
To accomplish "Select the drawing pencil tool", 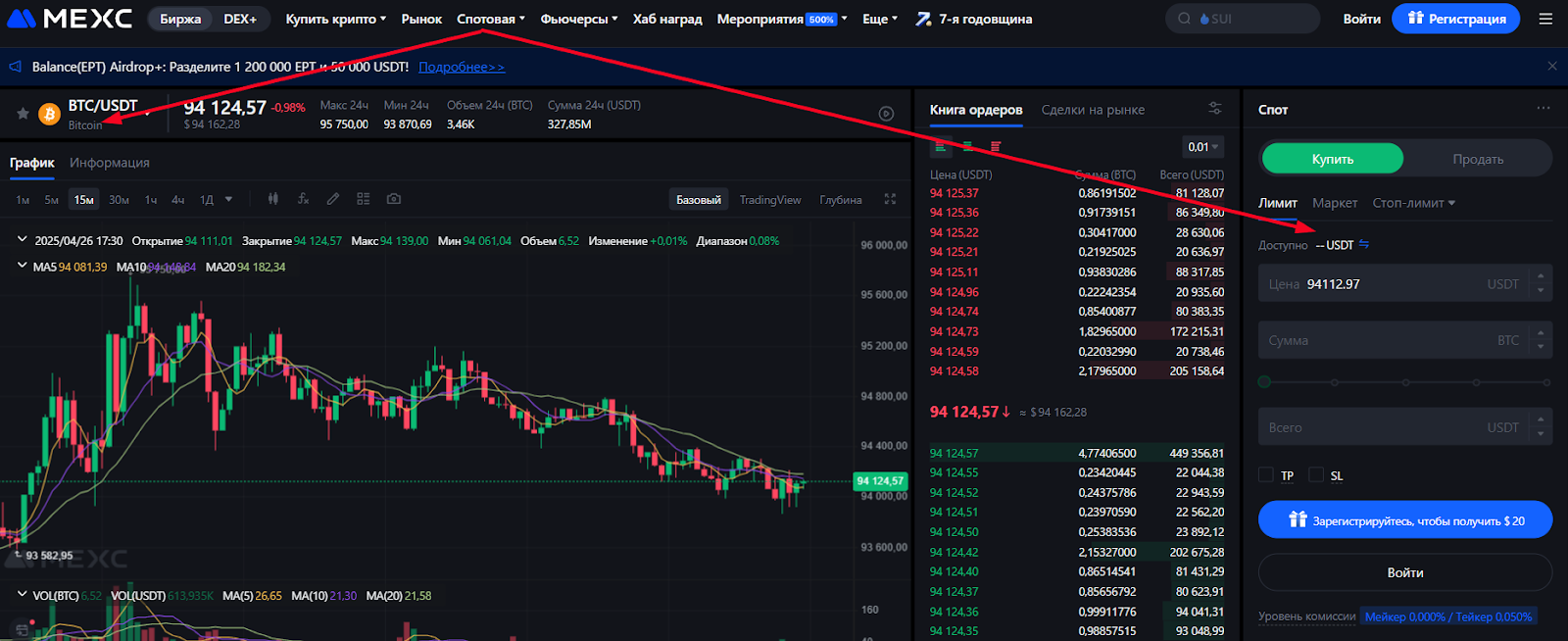I will tap(333, 199).
